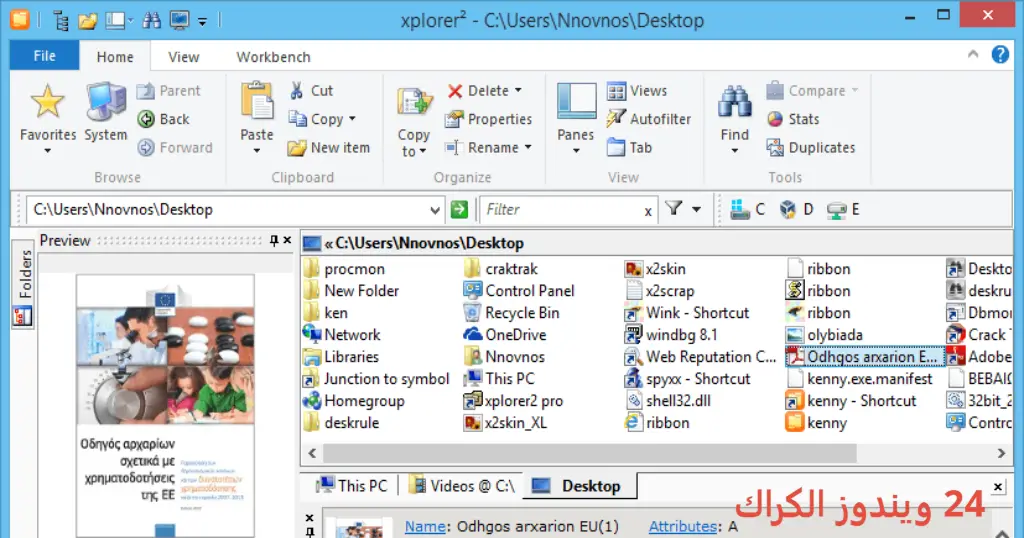Switch to the View ribbon tab
The height and width of the screenshot is (538, 1024).
[184, 57]
